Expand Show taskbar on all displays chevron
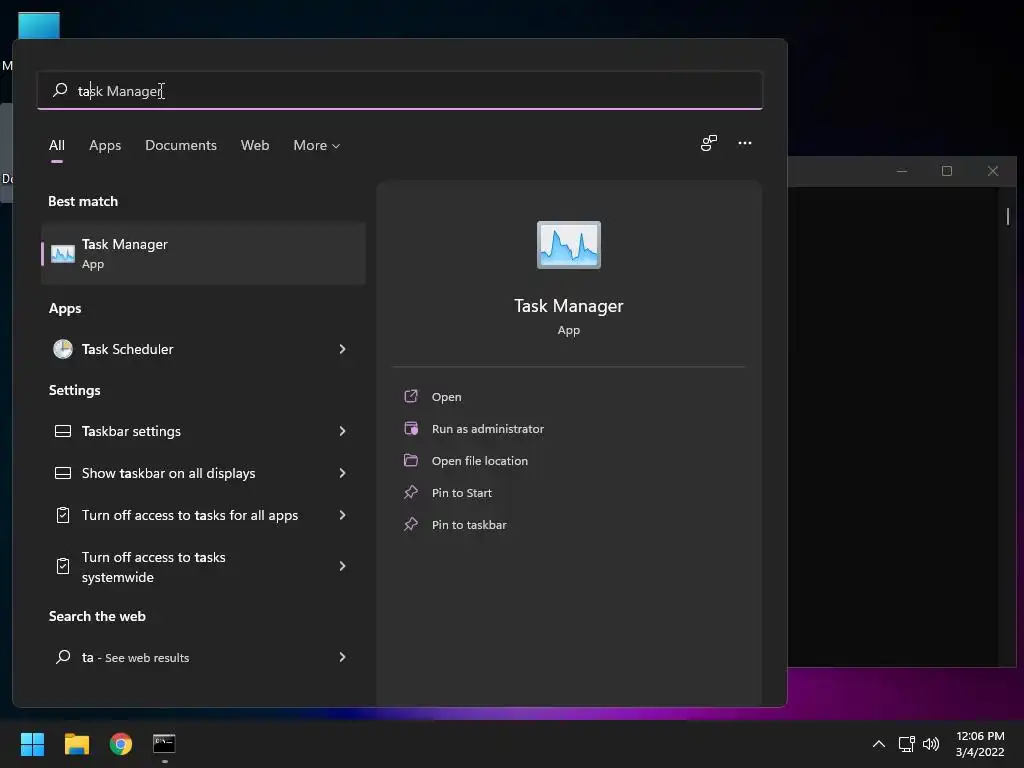 pos(342,473)
